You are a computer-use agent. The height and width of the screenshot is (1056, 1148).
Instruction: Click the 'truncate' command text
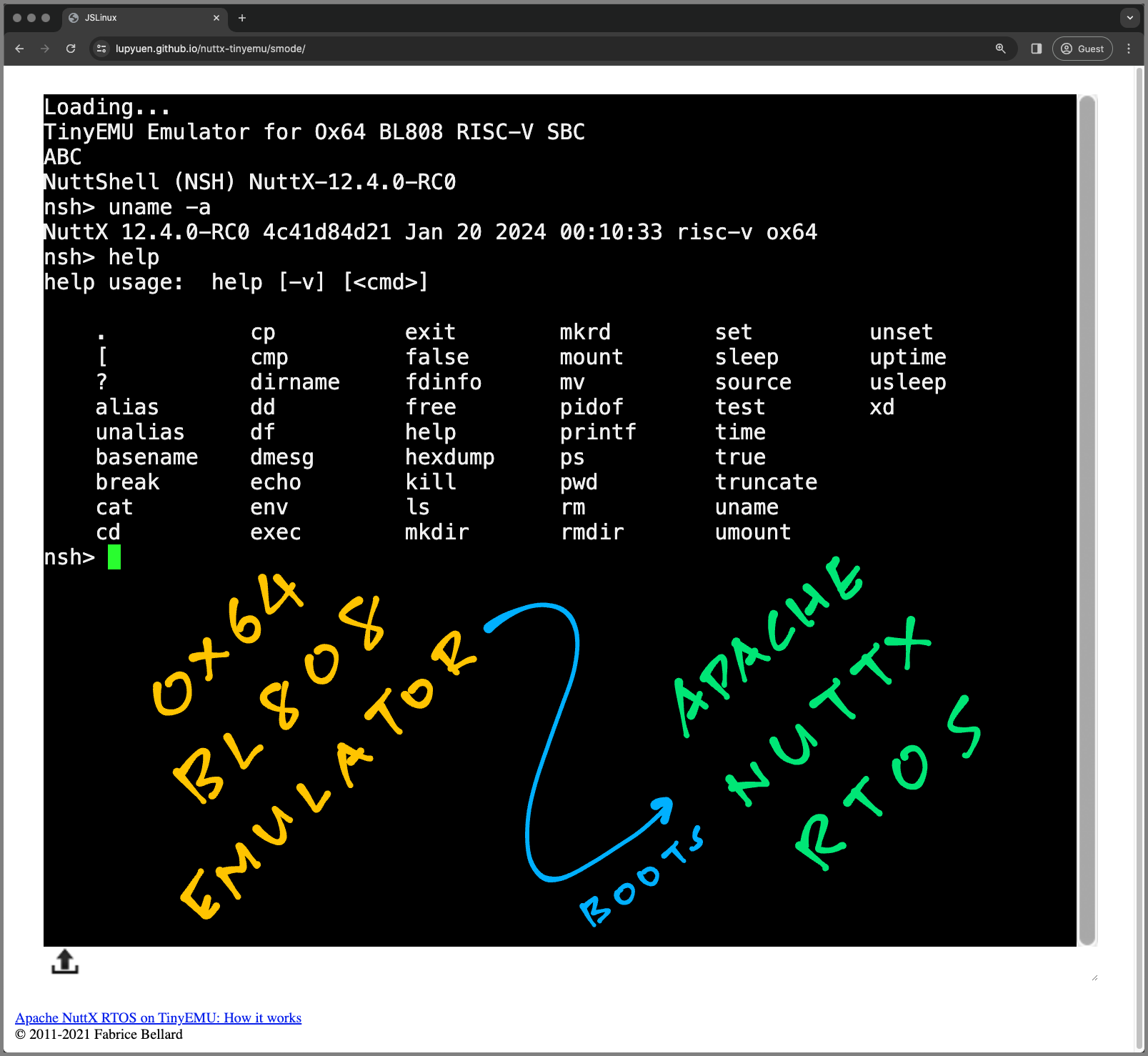coord(766,482)
